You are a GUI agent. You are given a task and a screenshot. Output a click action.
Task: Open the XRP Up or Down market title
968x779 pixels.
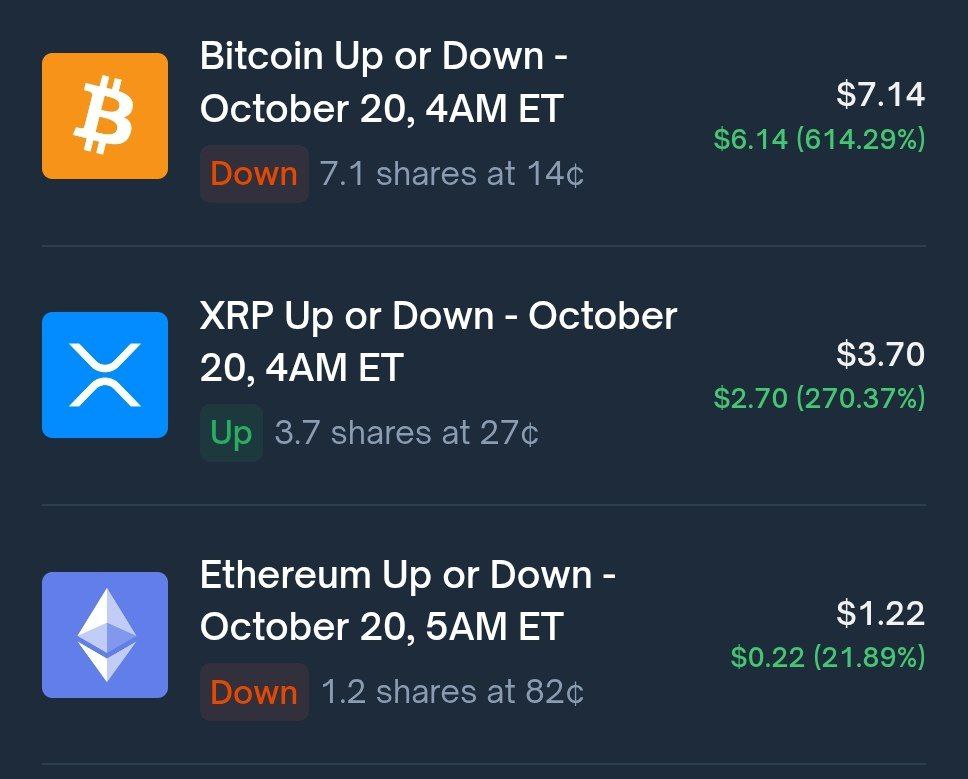[438, 341]
